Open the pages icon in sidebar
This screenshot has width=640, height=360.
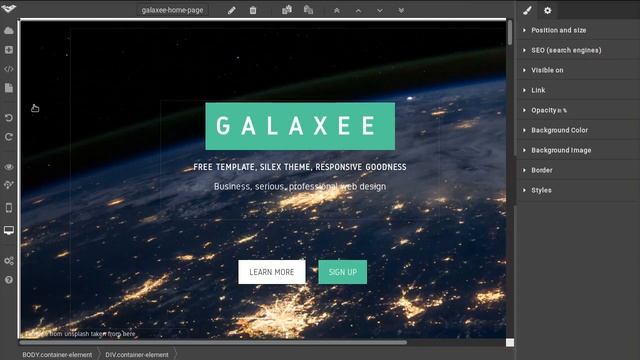9,88
